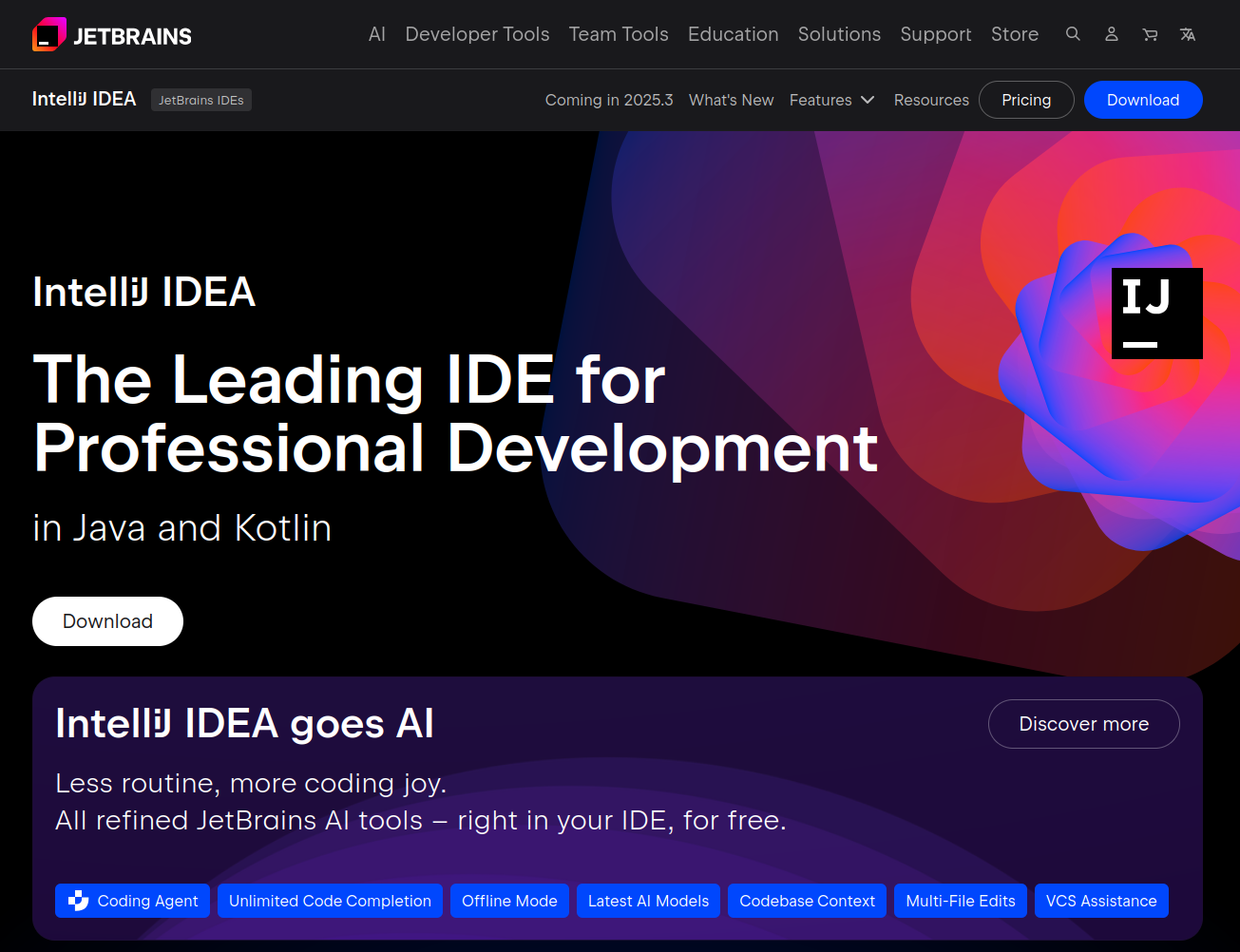Select the Codebase Context feature tag
Image resolution: width=1240 pixels, height=952 pixels.
[807, 900]
